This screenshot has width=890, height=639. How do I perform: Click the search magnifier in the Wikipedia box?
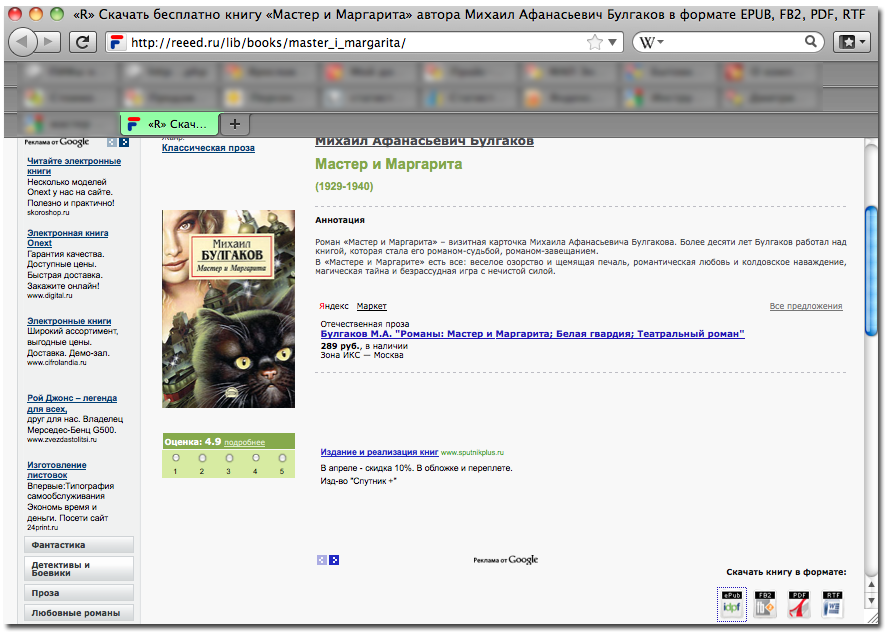pyautogui.click(x=812, y=42)
